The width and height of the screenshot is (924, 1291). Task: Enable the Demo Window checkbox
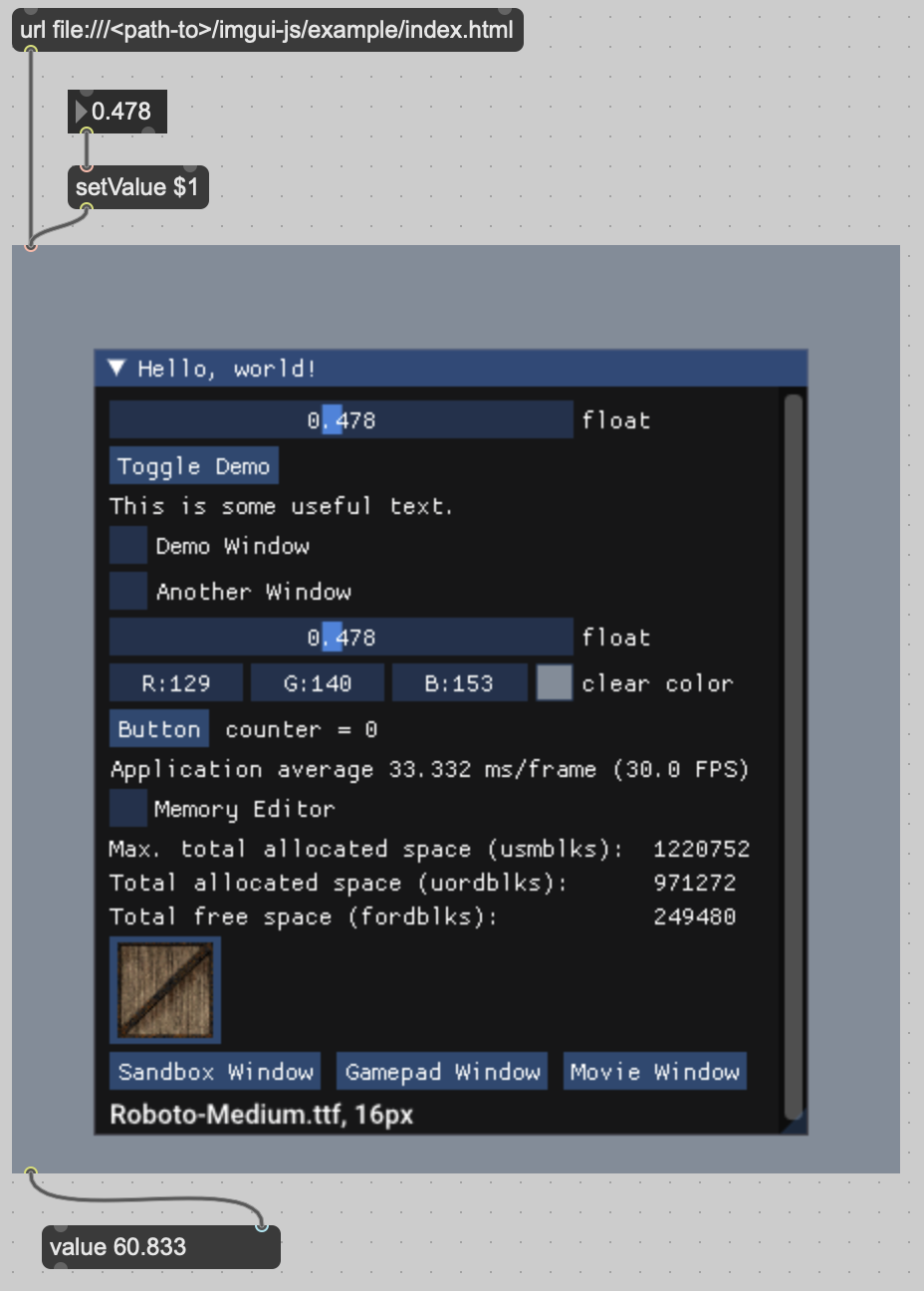pos(128,546)
